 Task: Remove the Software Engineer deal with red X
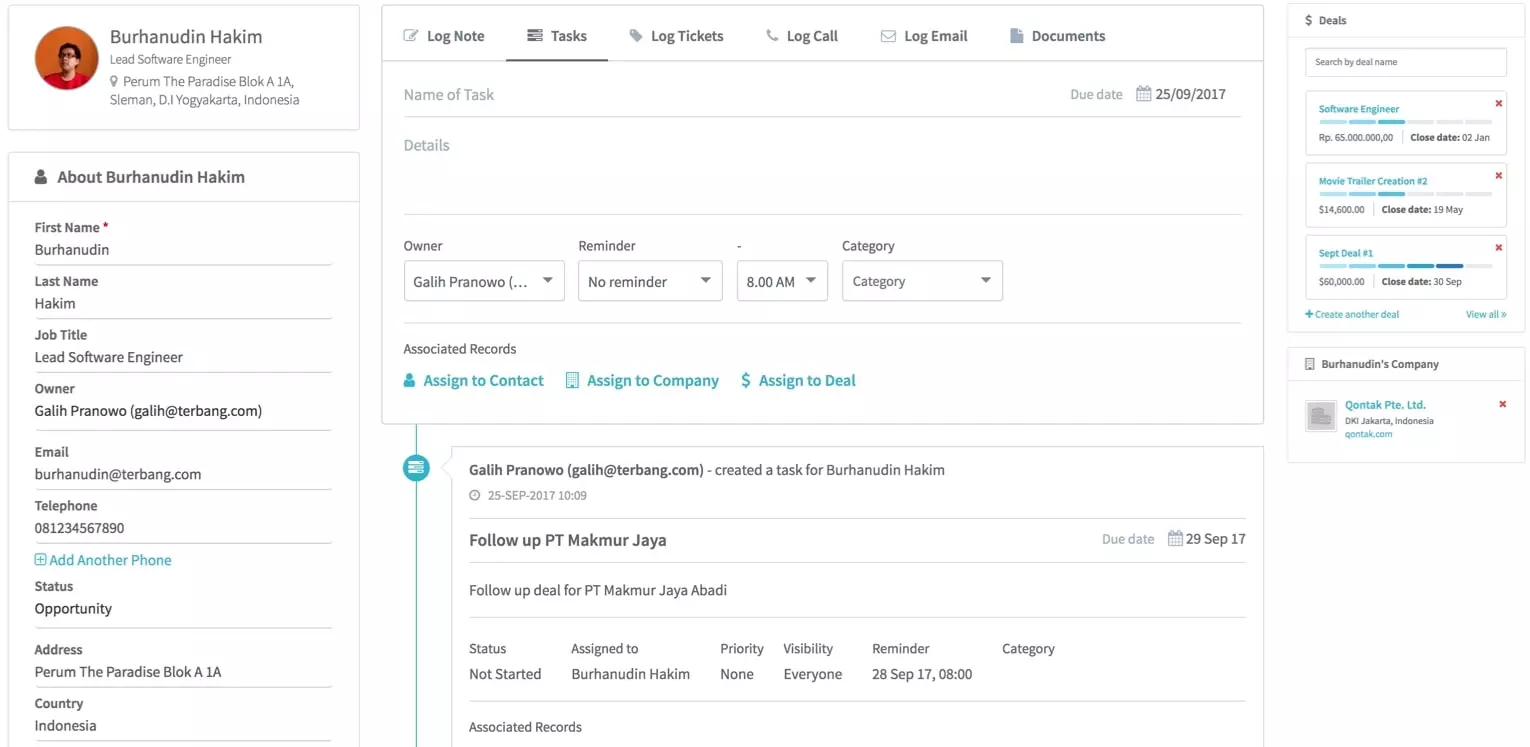click(1498, 103)
